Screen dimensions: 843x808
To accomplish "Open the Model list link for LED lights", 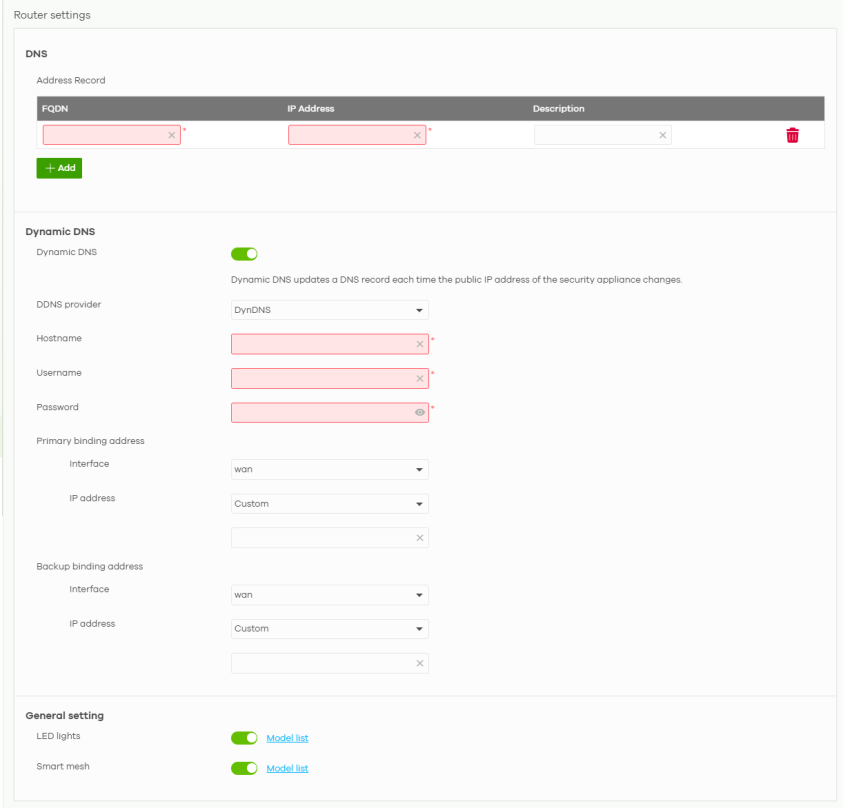I will pos(287,738).
